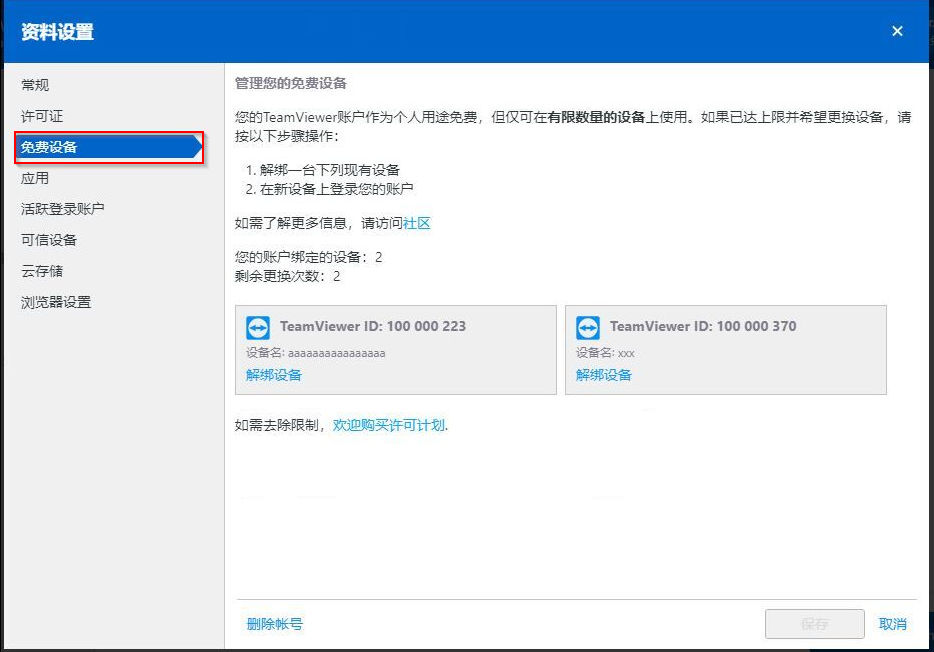Click TeamViewer icon of device 100 000 370
The width and height of the screenshot is (934, 652).
(588, 327)
